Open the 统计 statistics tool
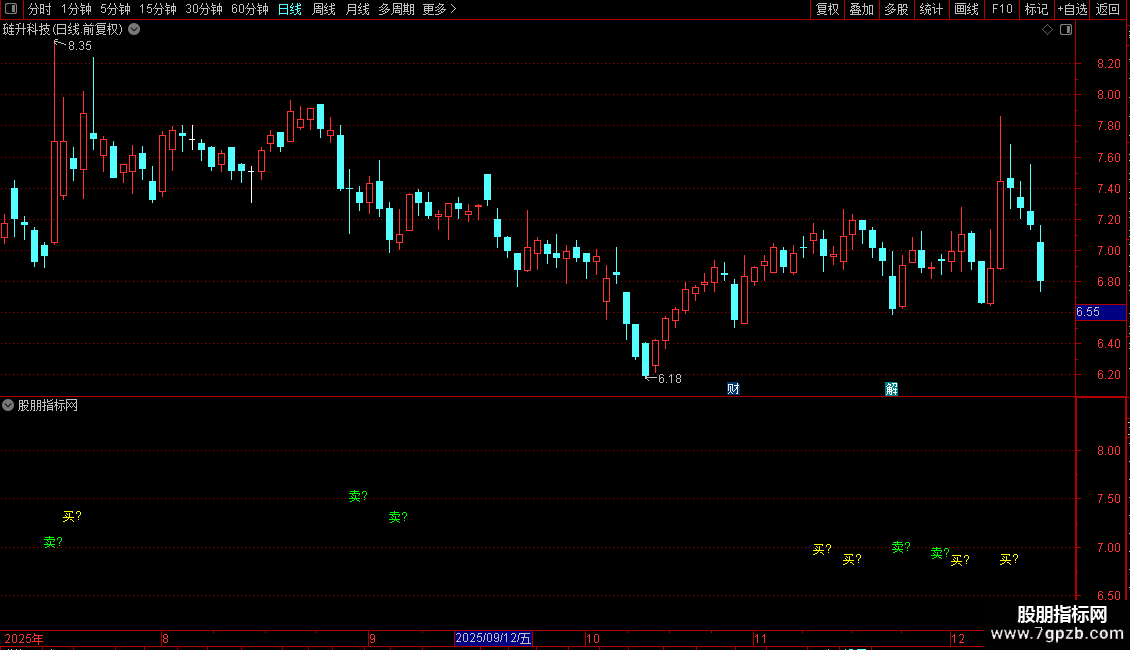The height and width of the screenshot is (650, 1130). click(930, 9)
